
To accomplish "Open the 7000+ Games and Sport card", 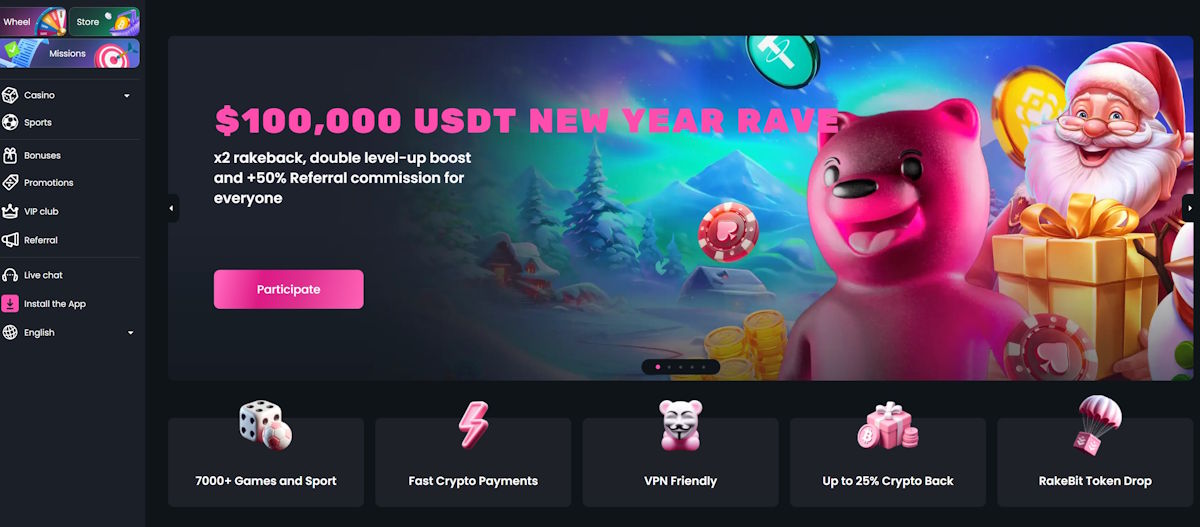I will click(x=266, y=462).
